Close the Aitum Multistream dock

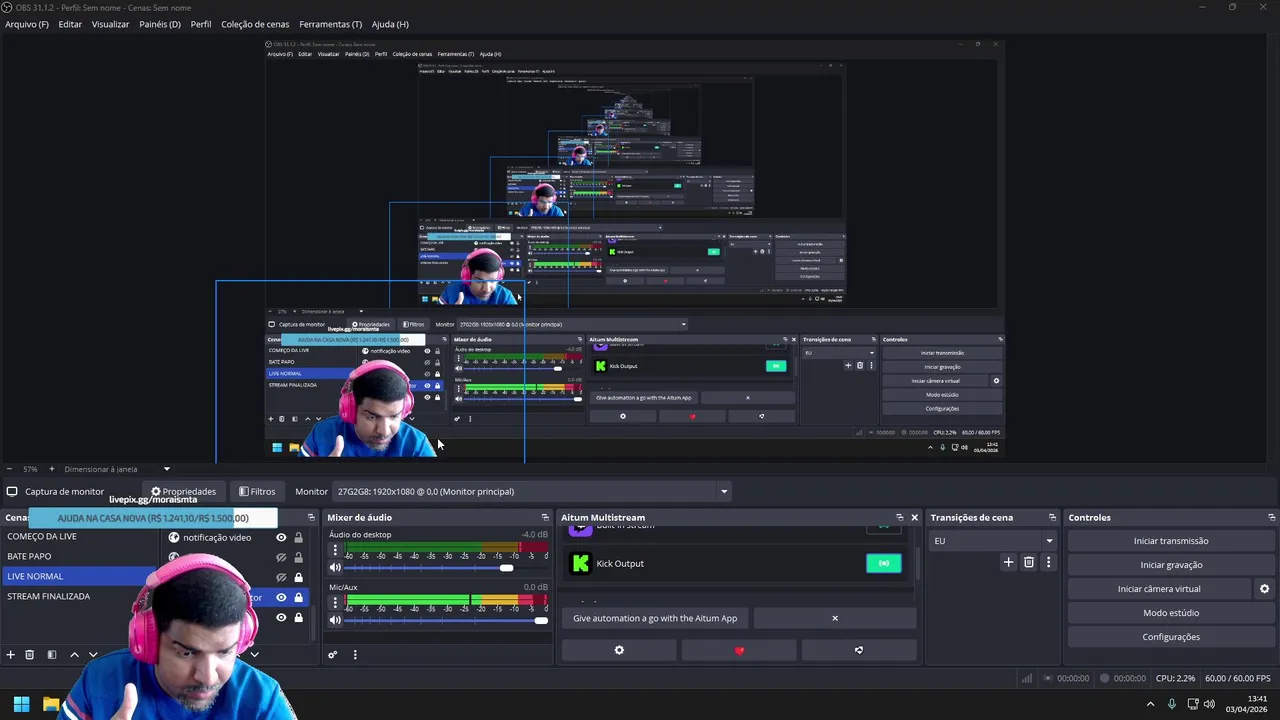914,517
